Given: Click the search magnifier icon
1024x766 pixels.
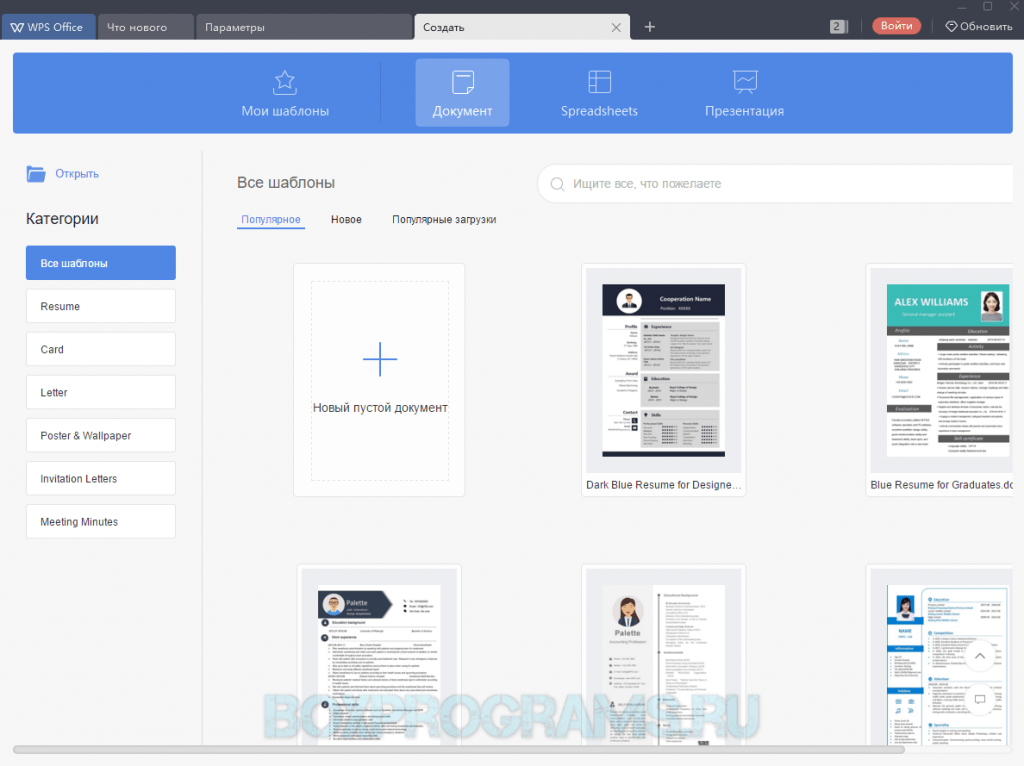Looking at the screenshot, I should pos(557,184).
